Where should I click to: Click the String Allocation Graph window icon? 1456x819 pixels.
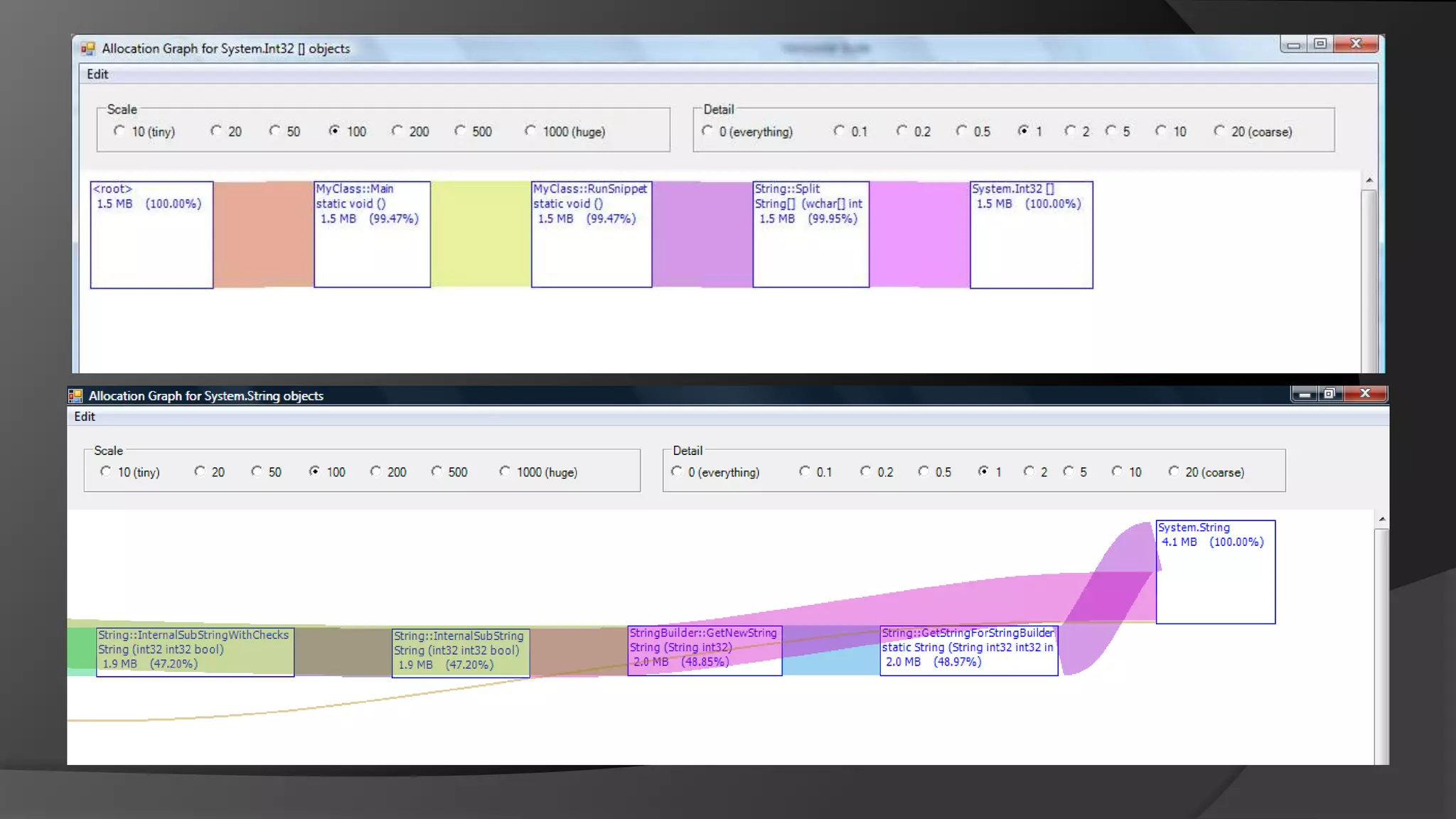point(75,395)
